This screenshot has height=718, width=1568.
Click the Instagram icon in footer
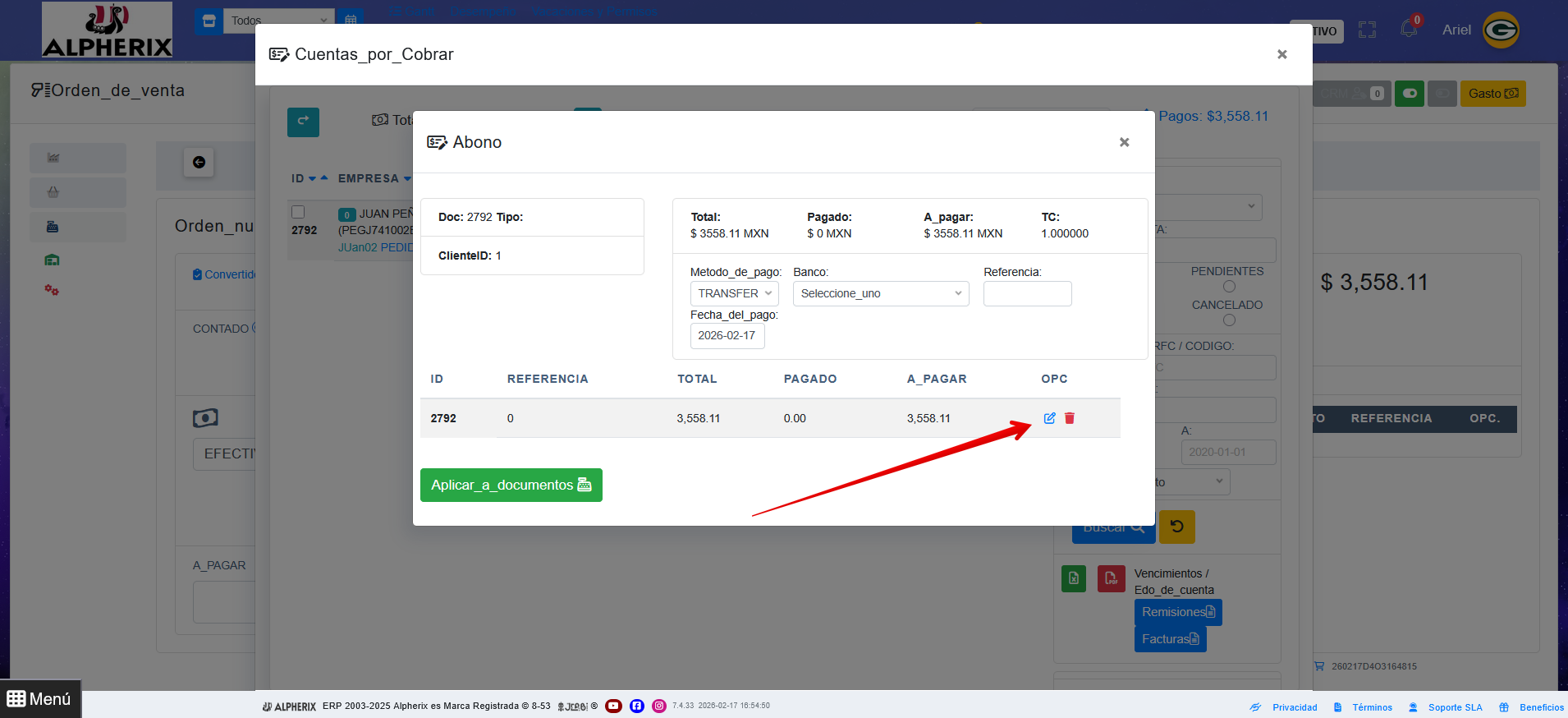[x=659, y=706]
